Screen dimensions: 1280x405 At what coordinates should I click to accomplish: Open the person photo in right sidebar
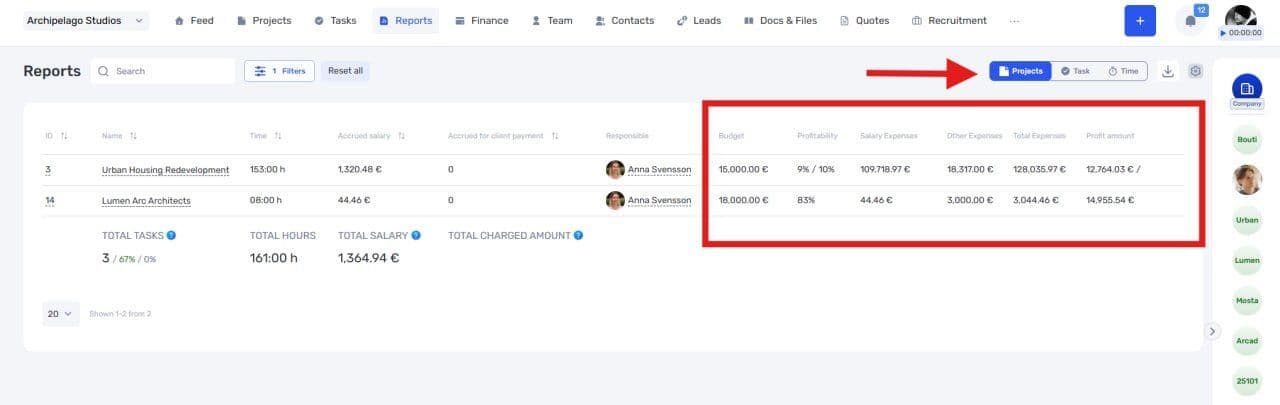(x=1247, y=179)
